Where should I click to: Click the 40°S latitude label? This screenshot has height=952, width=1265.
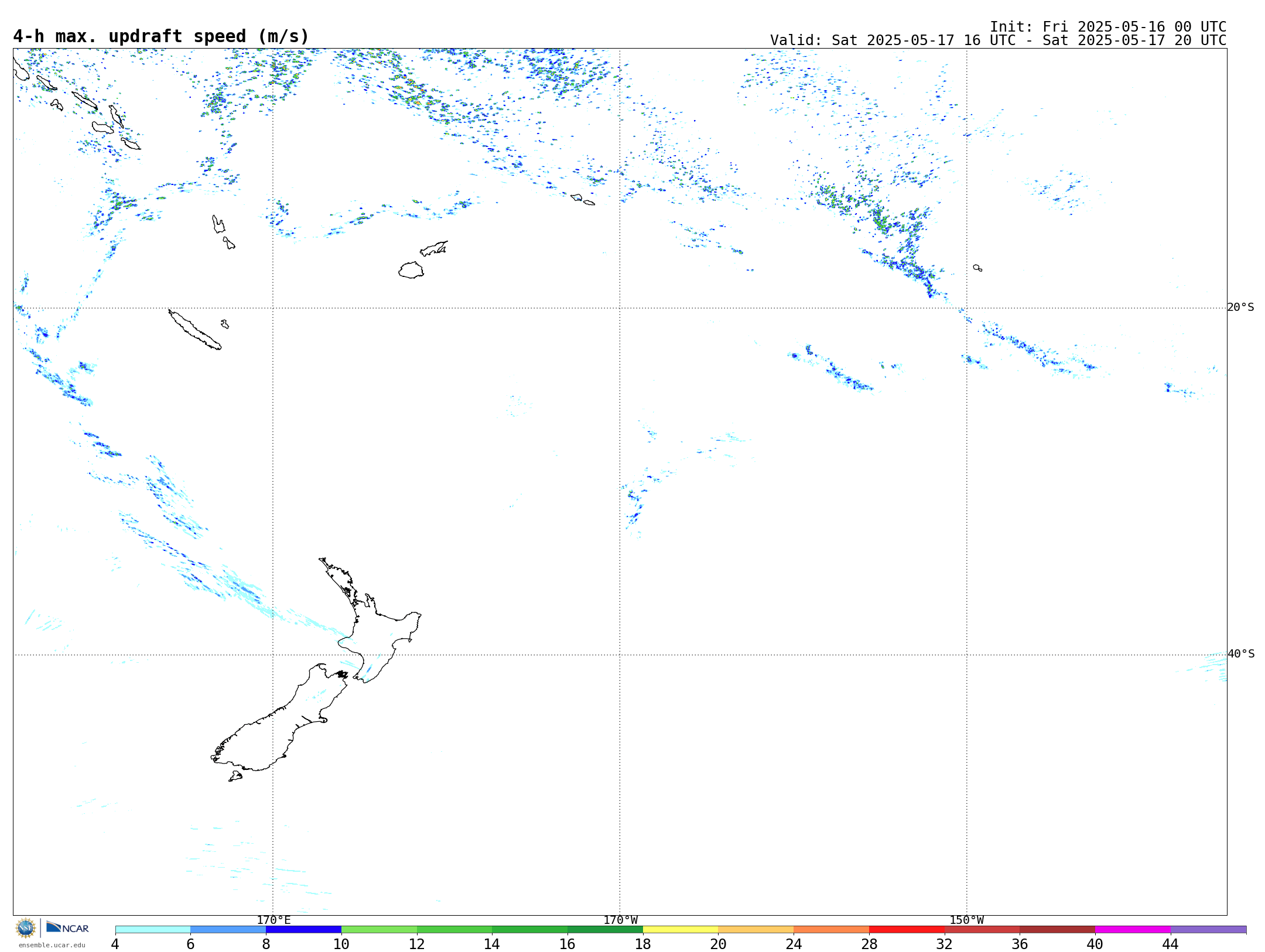1240,654
